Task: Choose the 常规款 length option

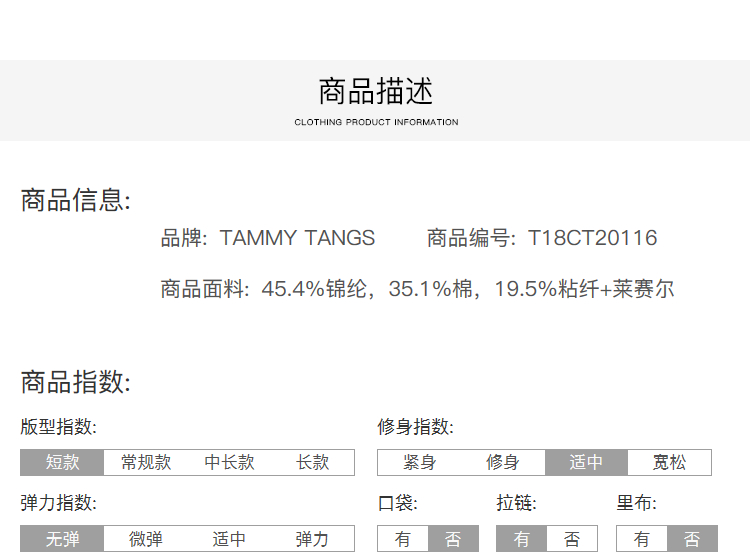Action: tap(146, 462)
